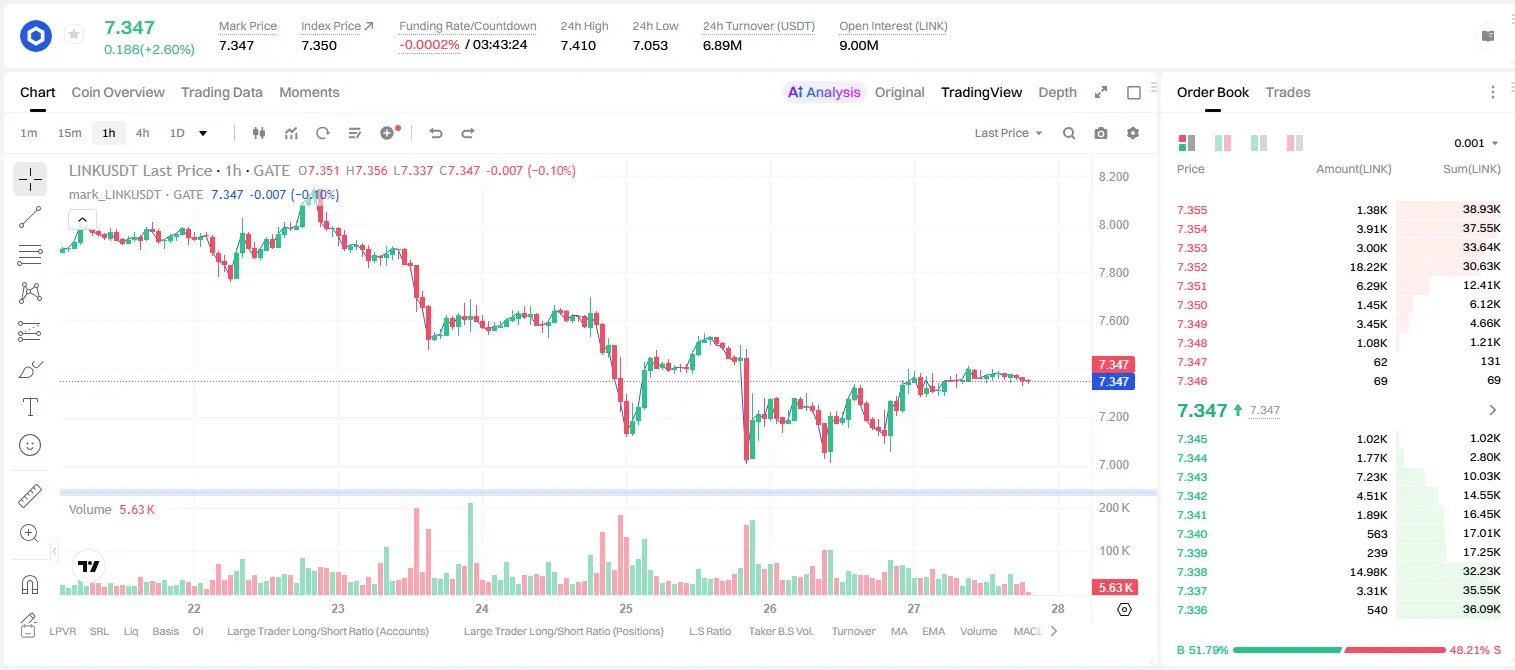Select the text annotation tool
This screenshot has width=1515, height=670.
tap(30, 407)
